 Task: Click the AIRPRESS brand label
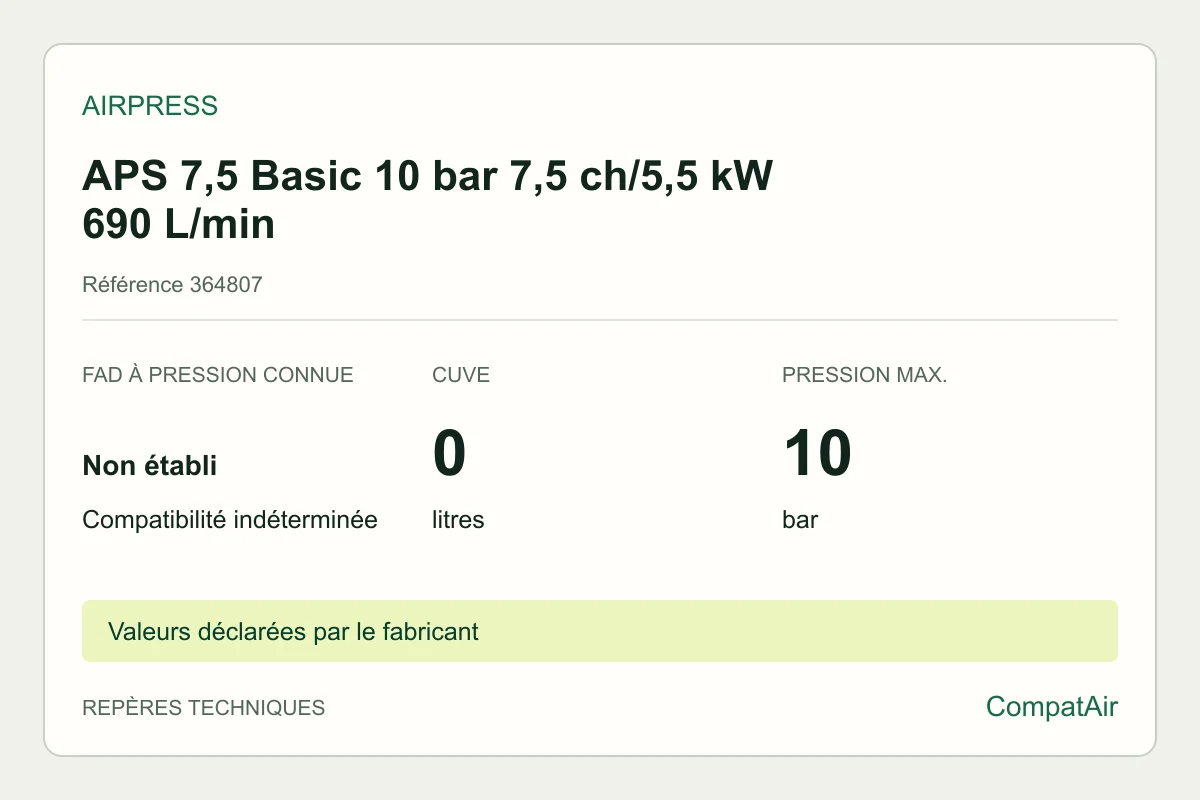[150, 106]
